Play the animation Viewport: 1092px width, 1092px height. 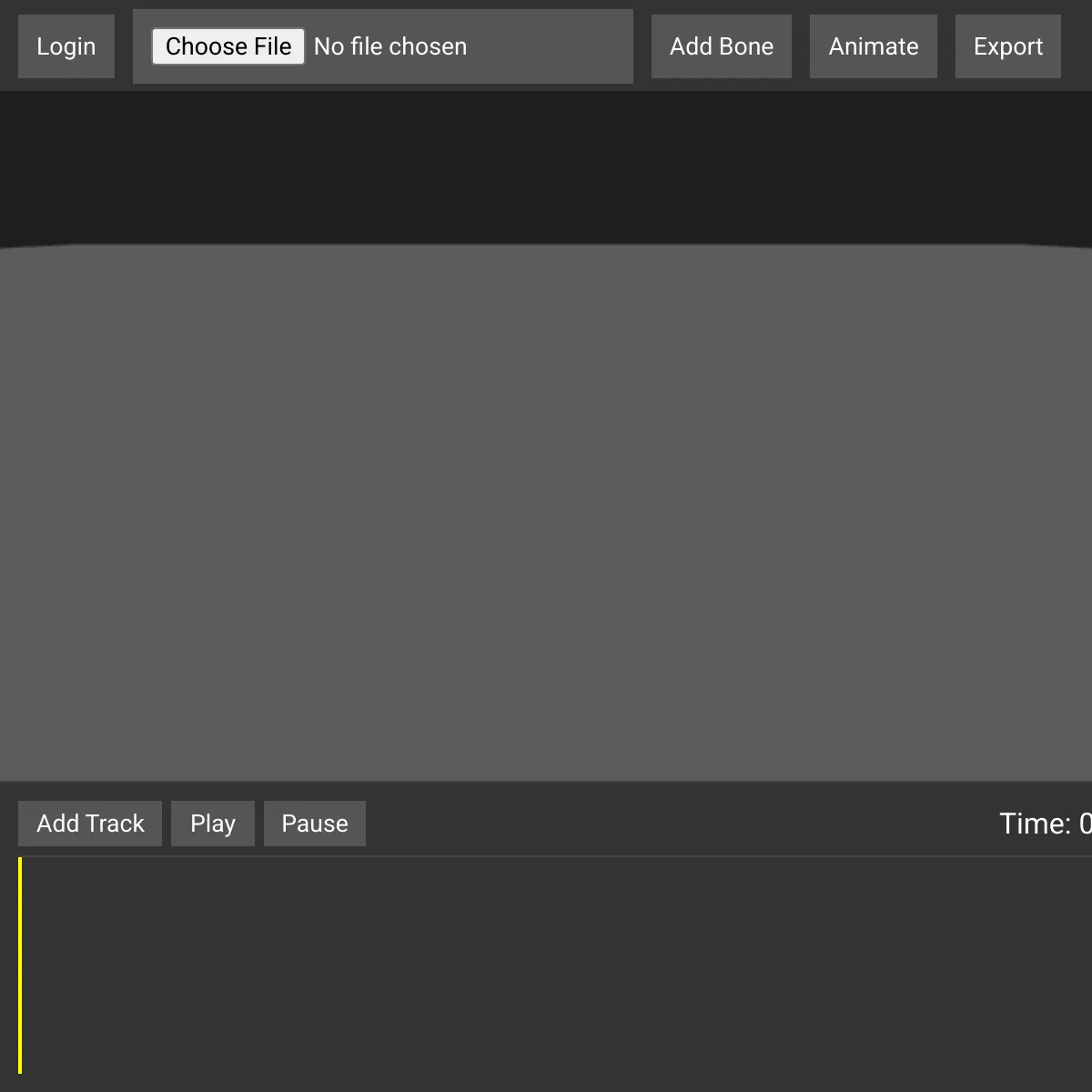click(213, 824)
